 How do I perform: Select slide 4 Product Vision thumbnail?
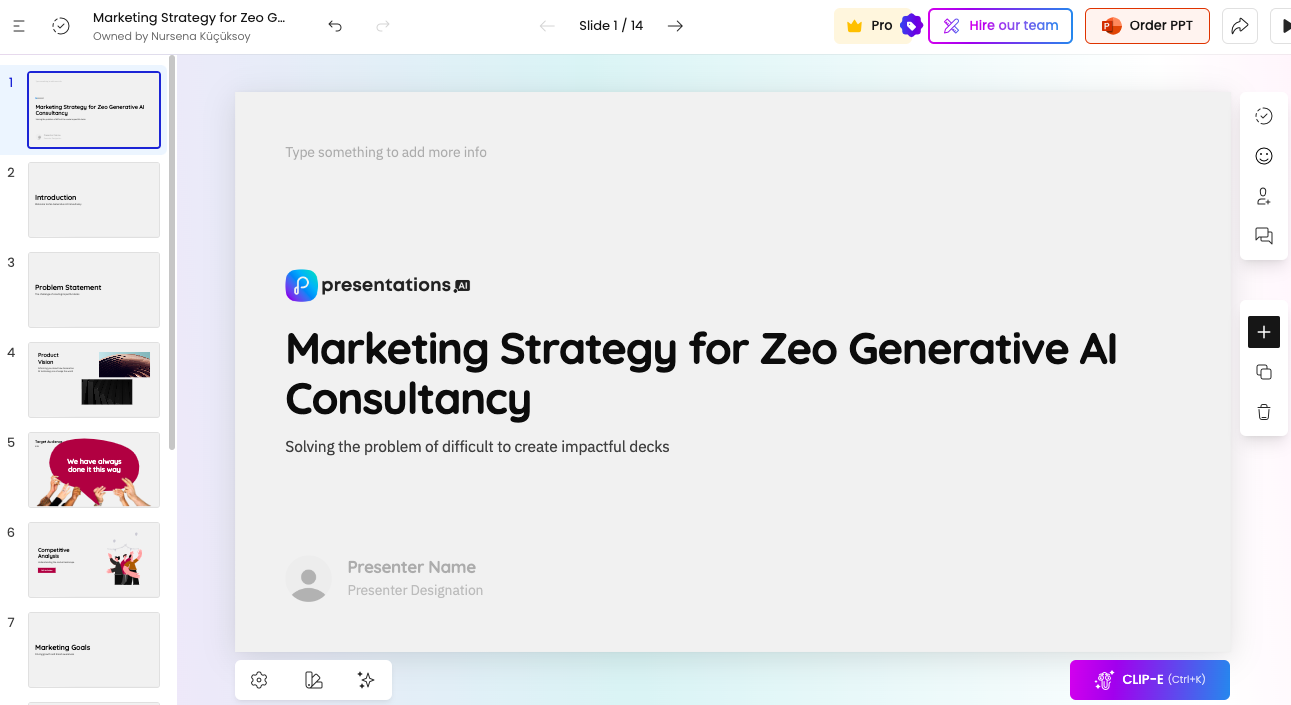tap(94, 380)
